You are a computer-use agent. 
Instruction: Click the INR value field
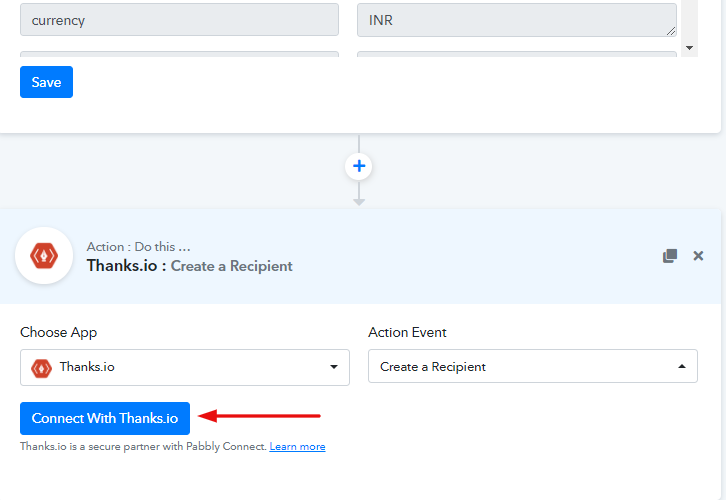517,20
